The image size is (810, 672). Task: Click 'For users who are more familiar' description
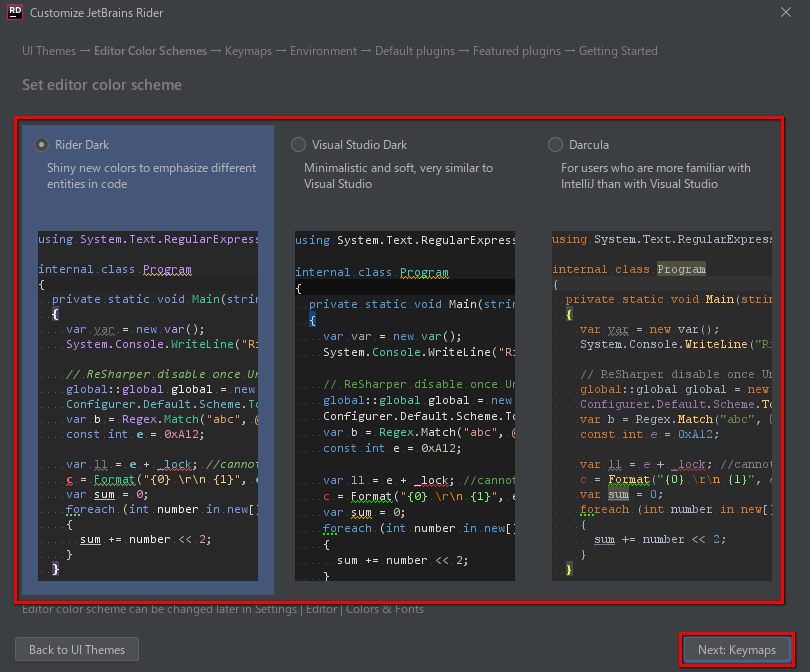click(656, 176)
